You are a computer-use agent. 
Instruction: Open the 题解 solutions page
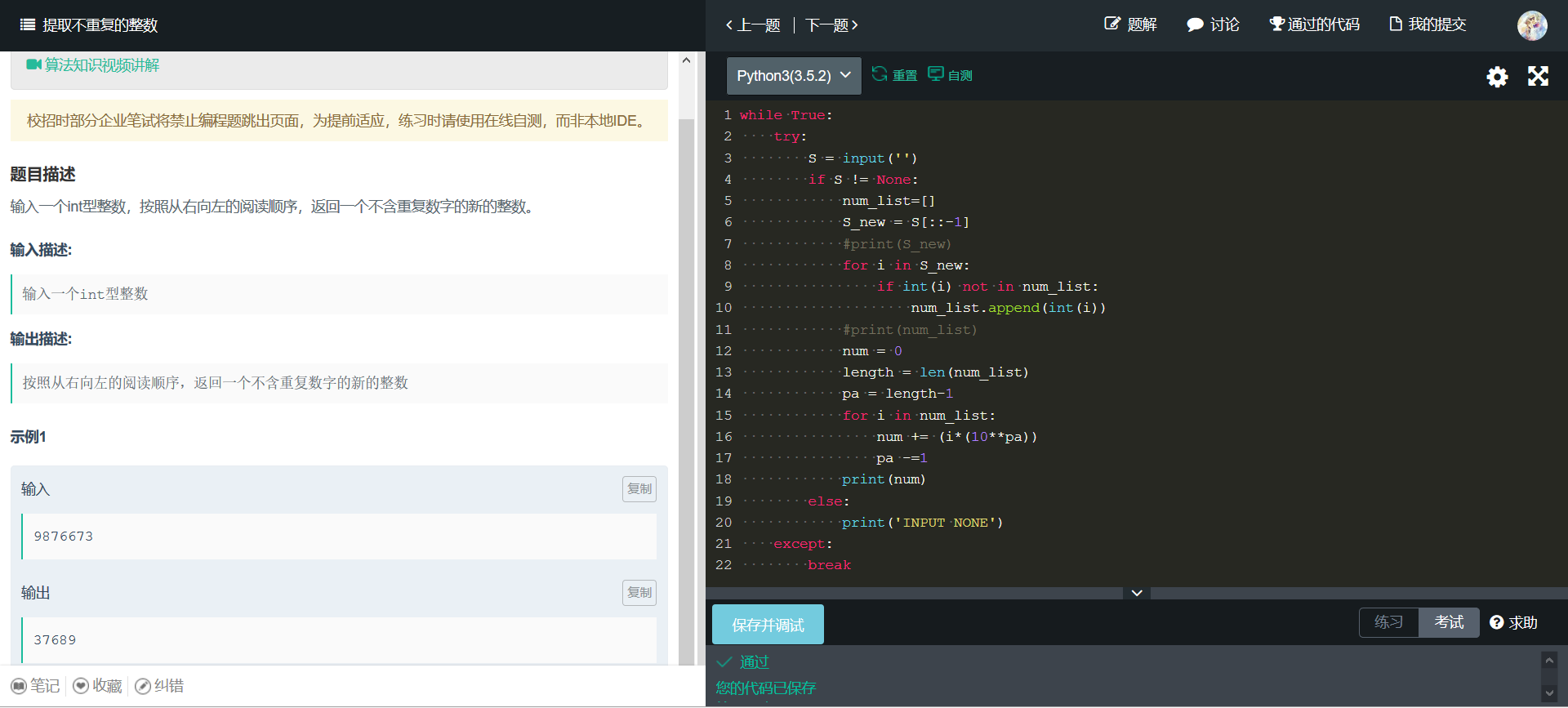[1130, 24]
